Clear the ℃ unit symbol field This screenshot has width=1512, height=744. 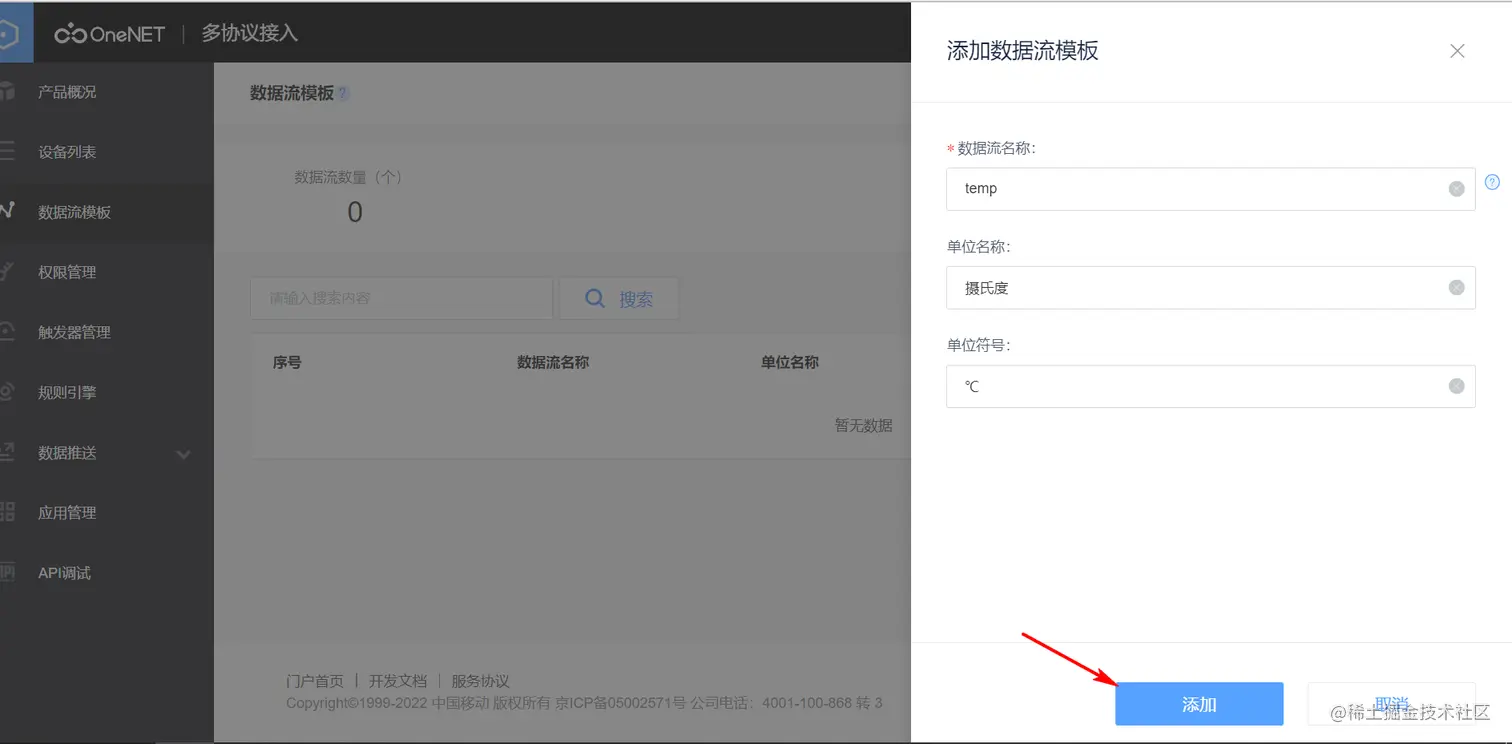(x=1456, y=386)
